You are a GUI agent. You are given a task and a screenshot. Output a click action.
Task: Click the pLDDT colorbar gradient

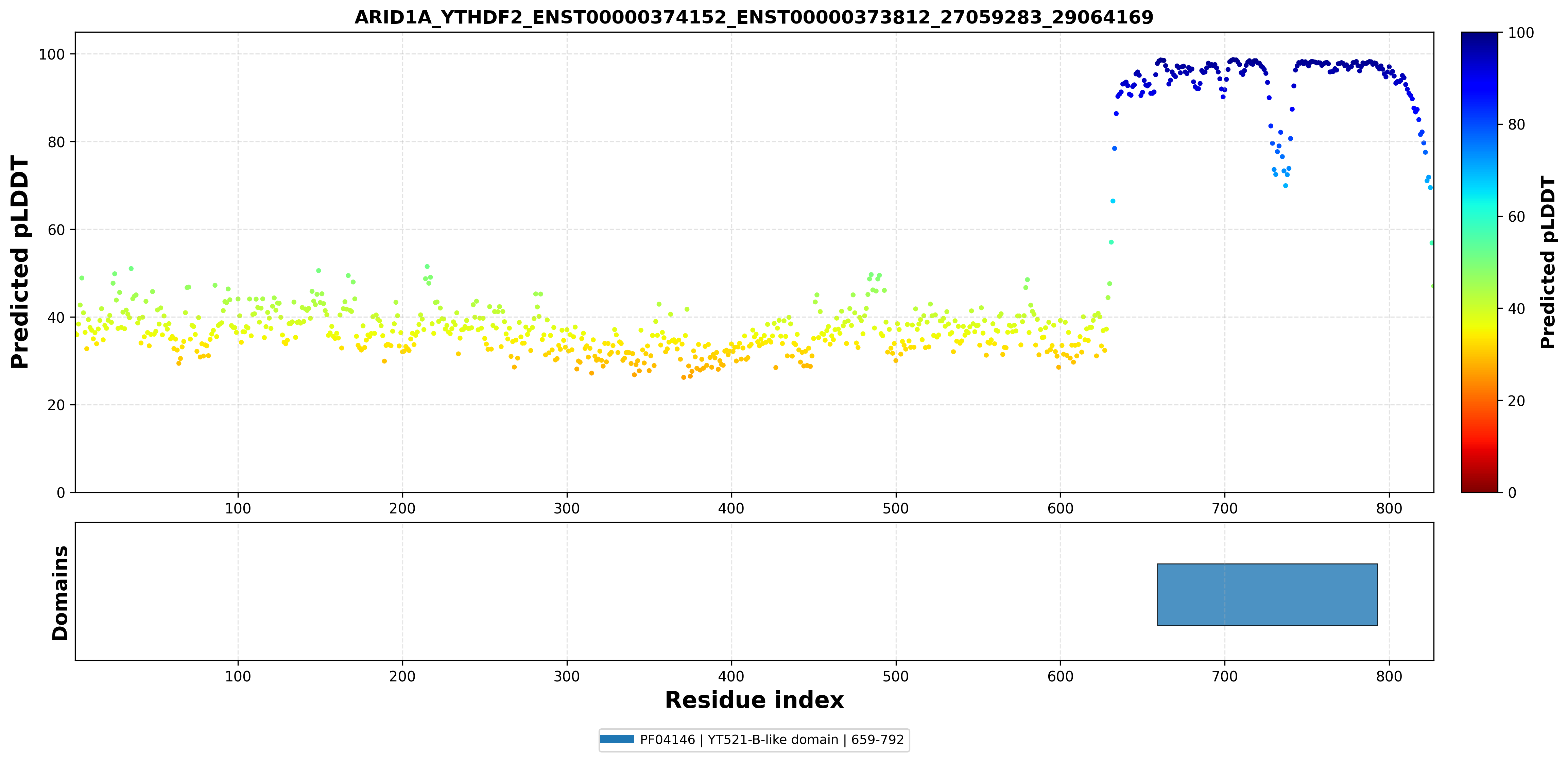[x=1479, y=262]
